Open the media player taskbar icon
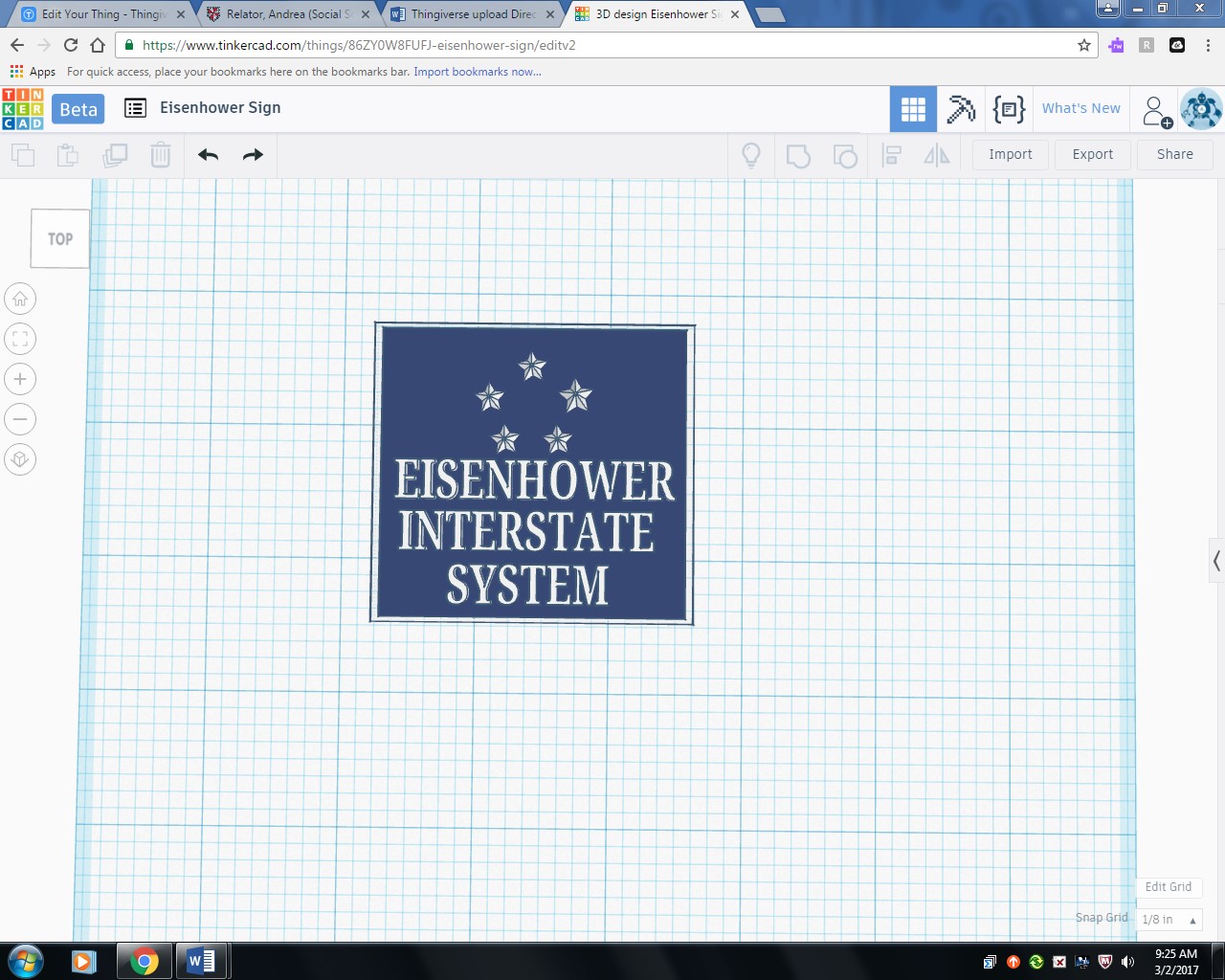The width and height of the screenshot is (1225, 980). click(84, 961)
